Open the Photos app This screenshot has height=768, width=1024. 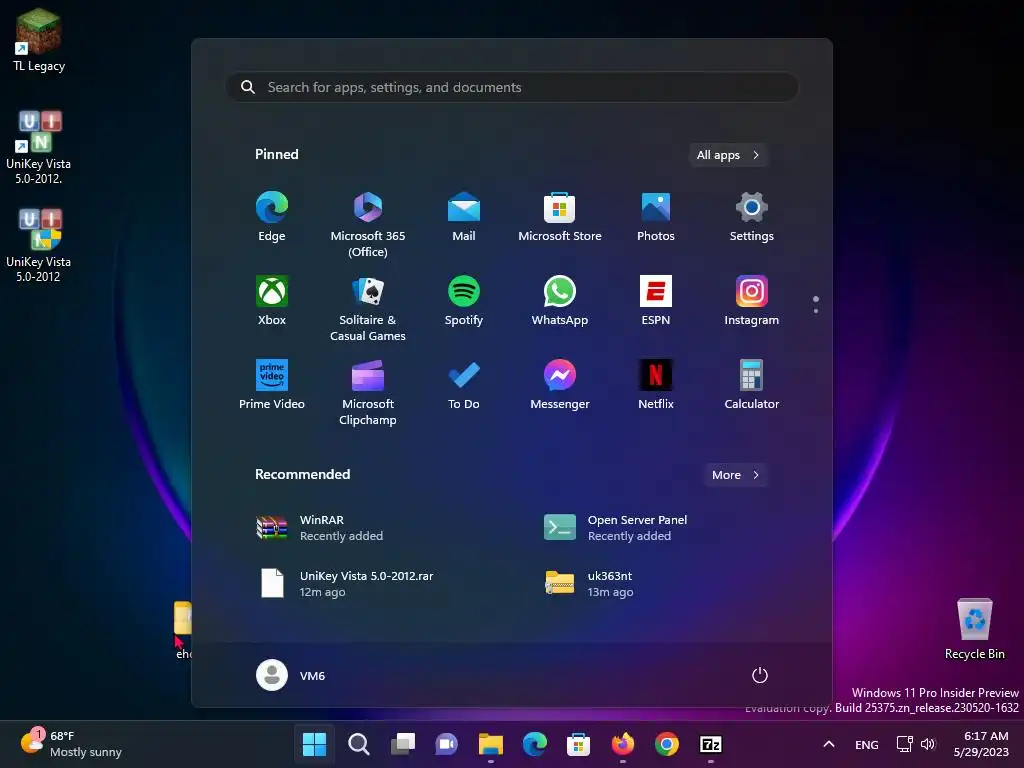click(656, 217)
